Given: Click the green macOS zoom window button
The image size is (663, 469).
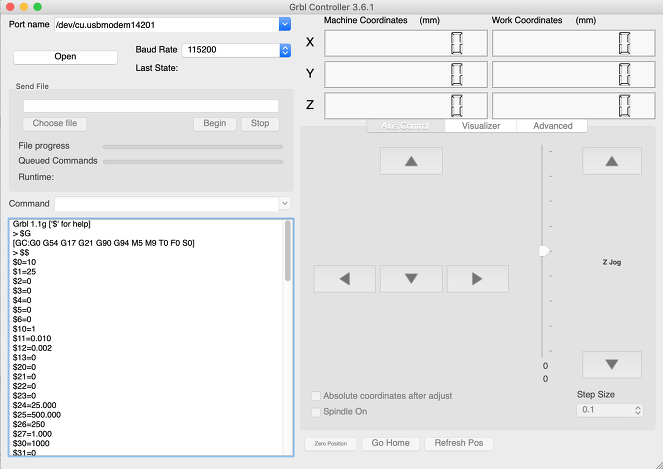Looking at the screenshot, I should (x=38, y=7).
